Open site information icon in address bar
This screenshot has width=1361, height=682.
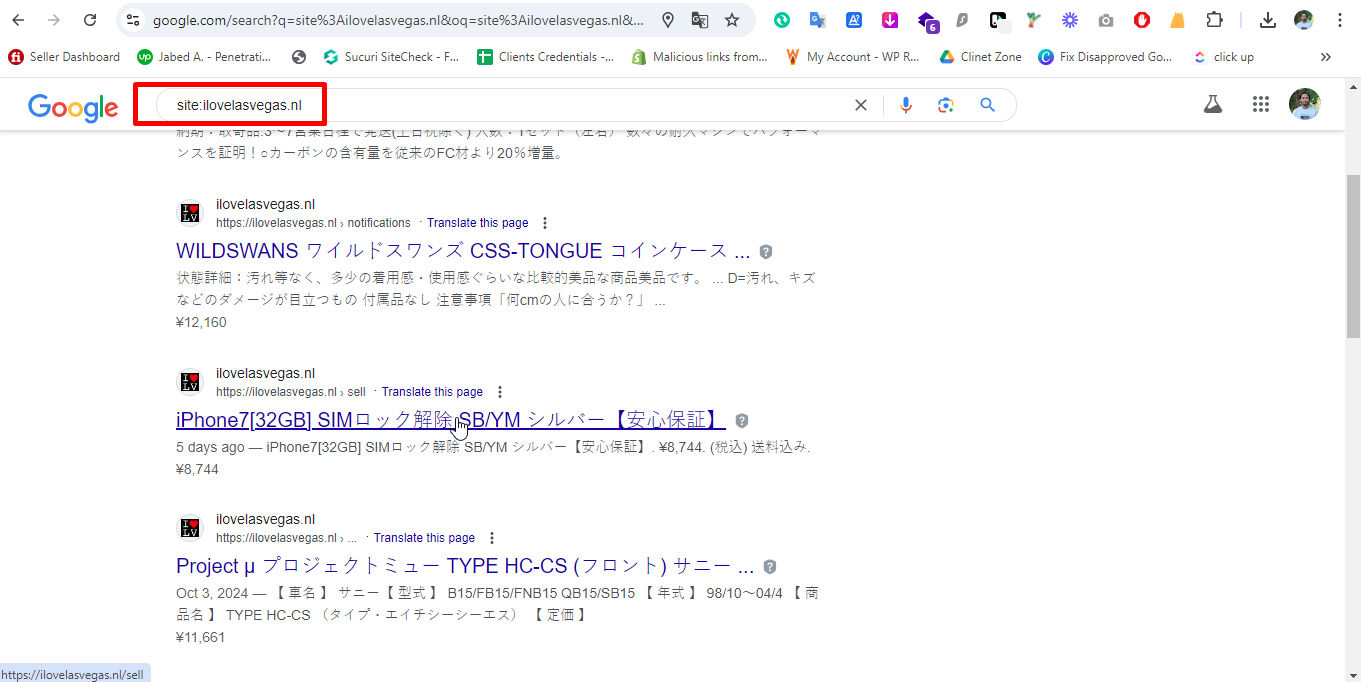click(x=133, y=20)
